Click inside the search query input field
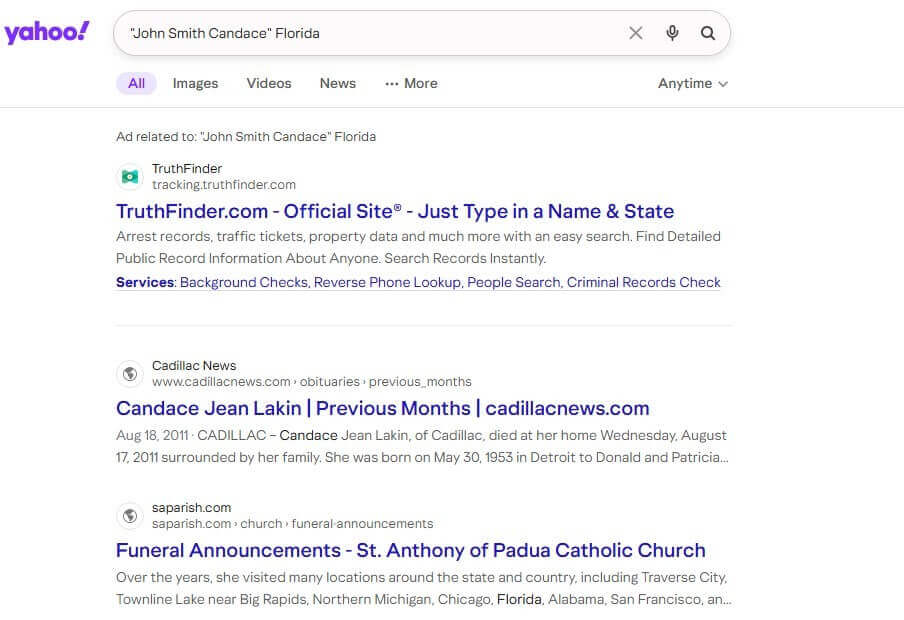Image resolution: width=904 pixels, height=620 pixels. pyautogui.click(x=370, y=33)
